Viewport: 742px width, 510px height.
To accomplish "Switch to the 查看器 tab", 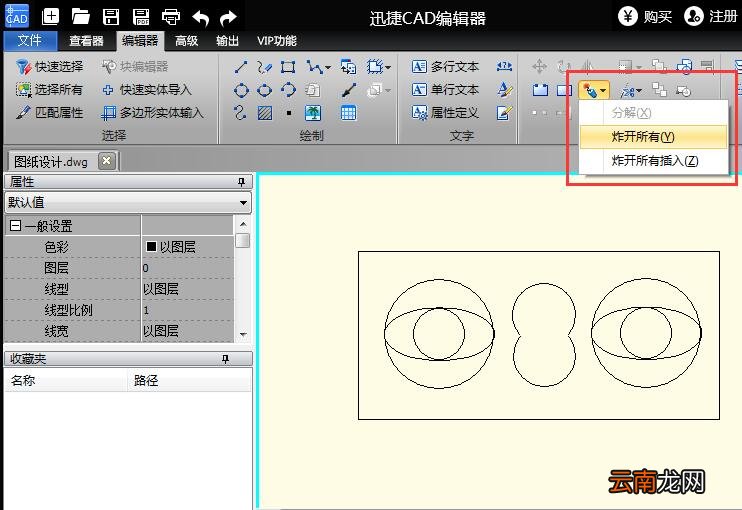I will click(86, 41).
